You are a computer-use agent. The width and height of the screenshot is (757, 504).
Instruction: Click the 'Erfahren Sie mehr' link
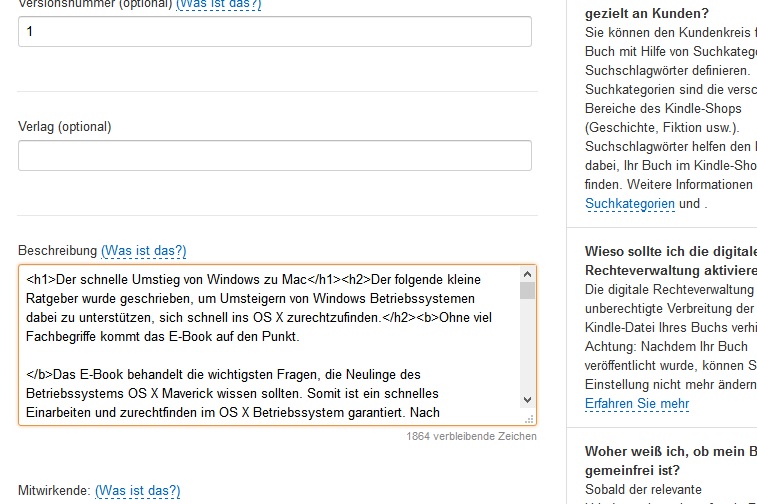pos(636,403)
